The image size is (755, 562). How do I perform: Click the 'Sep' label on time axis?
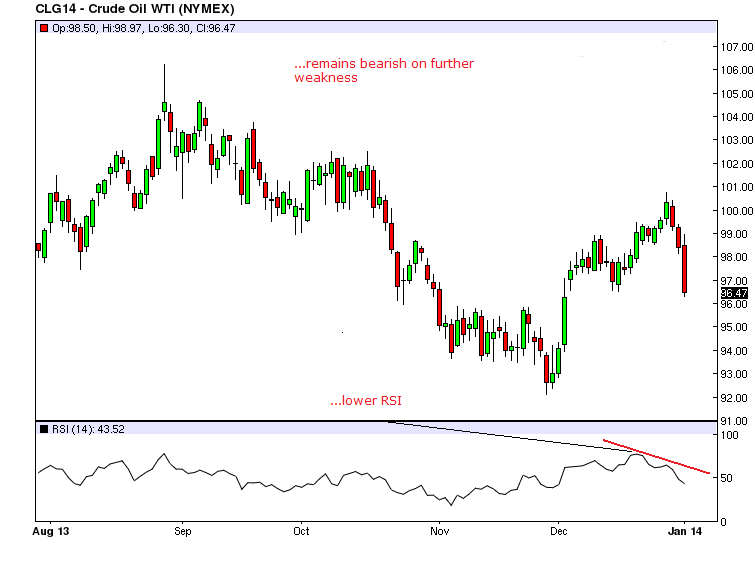pos(183,535)
